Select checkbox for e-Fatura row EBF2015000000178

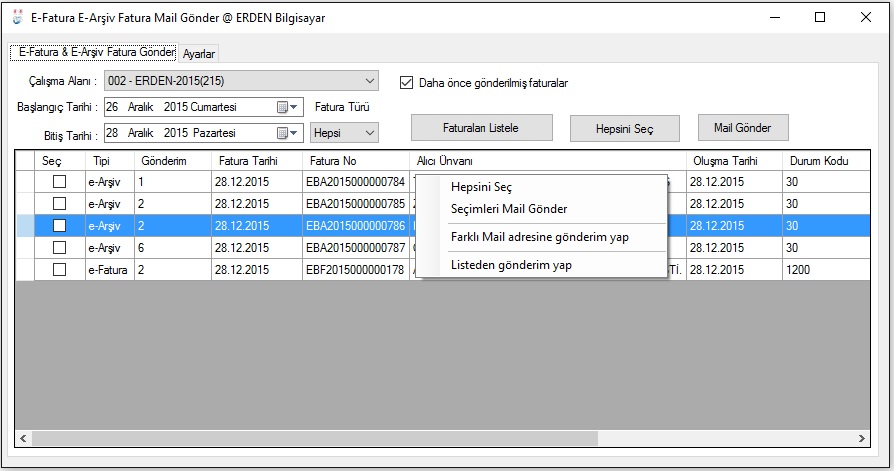click(x=60, y=270)
